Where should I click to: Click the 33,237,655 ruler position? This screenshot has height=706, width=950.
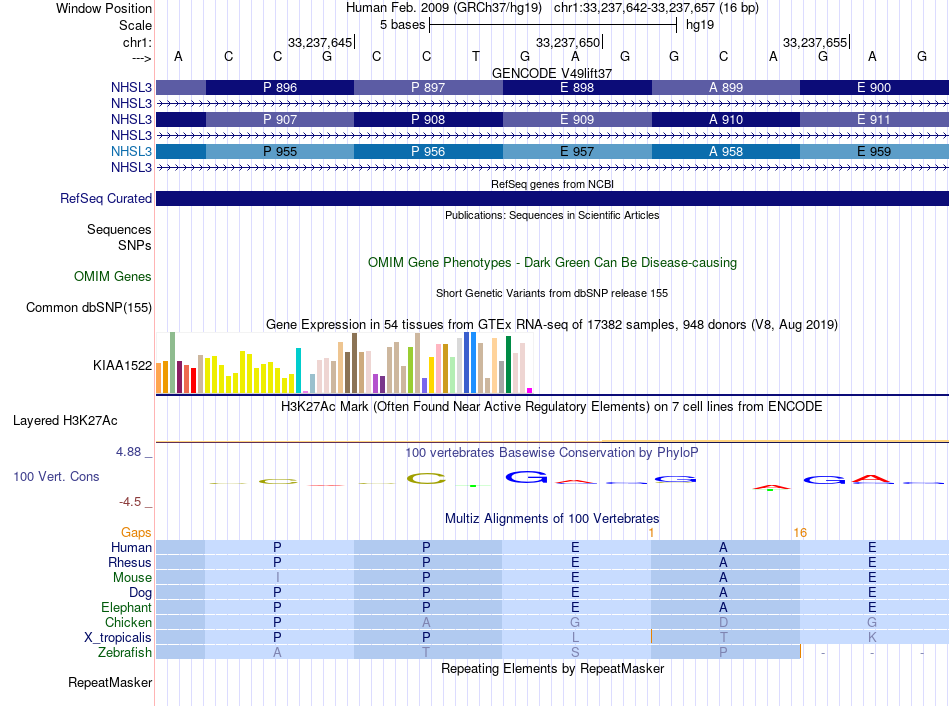click(x=815, y=42)
